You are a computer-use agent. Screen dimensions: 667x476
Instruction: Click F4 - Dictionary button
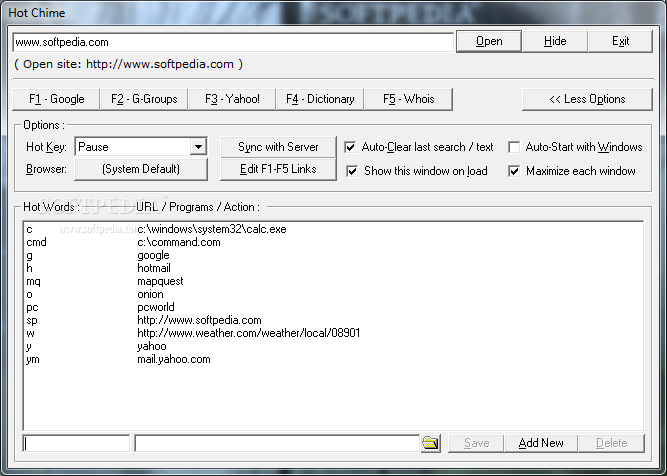click(x=320, y=99)
